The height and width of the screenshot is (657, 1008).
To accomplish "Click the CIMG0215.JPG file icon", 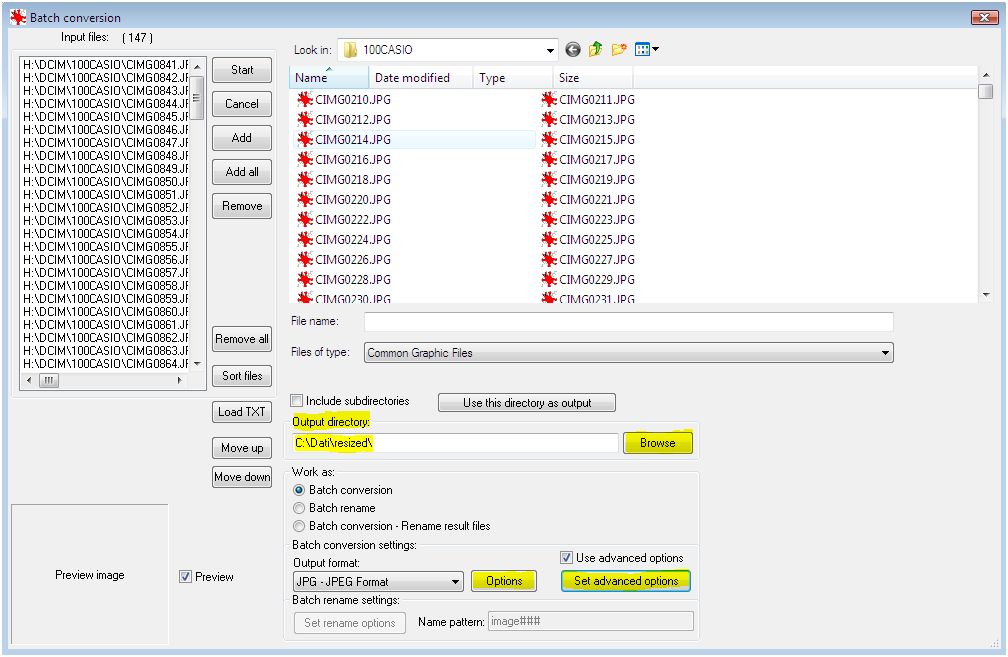I will (x=549, y=139).
